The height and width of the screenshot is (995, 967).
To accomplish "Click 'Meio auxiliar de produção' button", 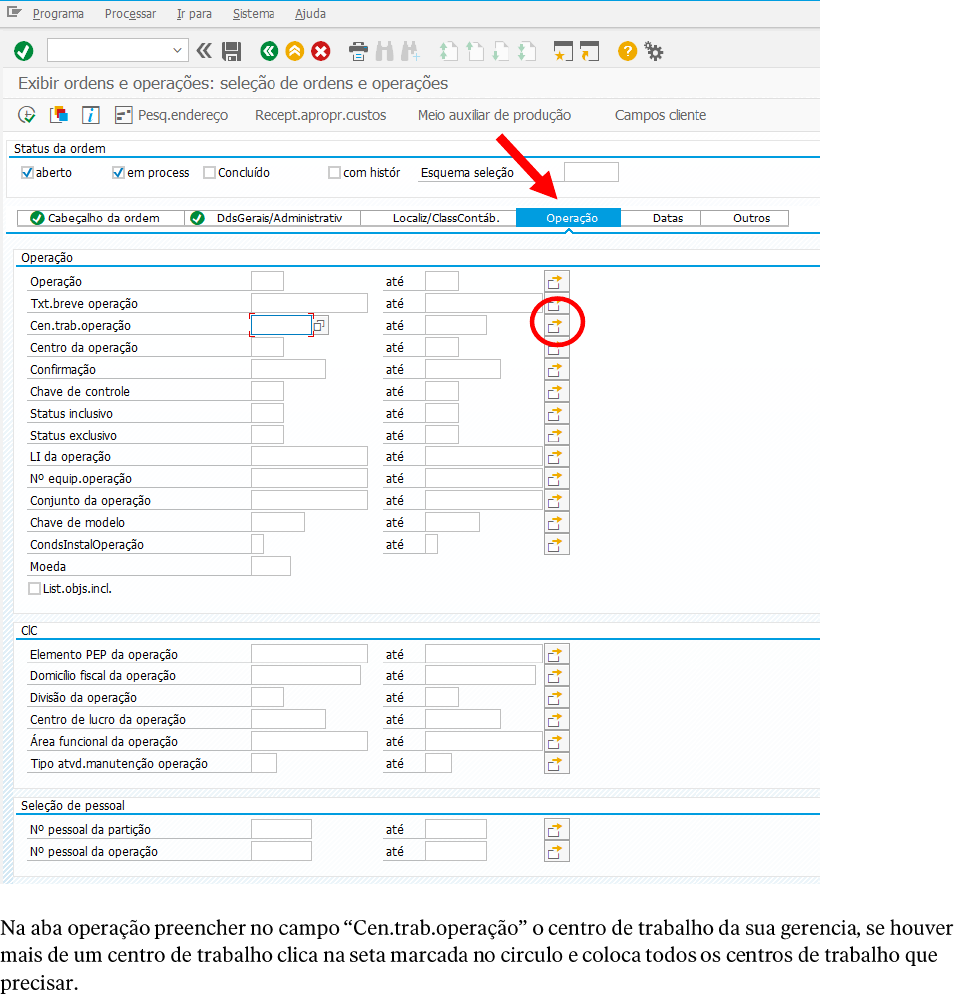I will 494,115.
